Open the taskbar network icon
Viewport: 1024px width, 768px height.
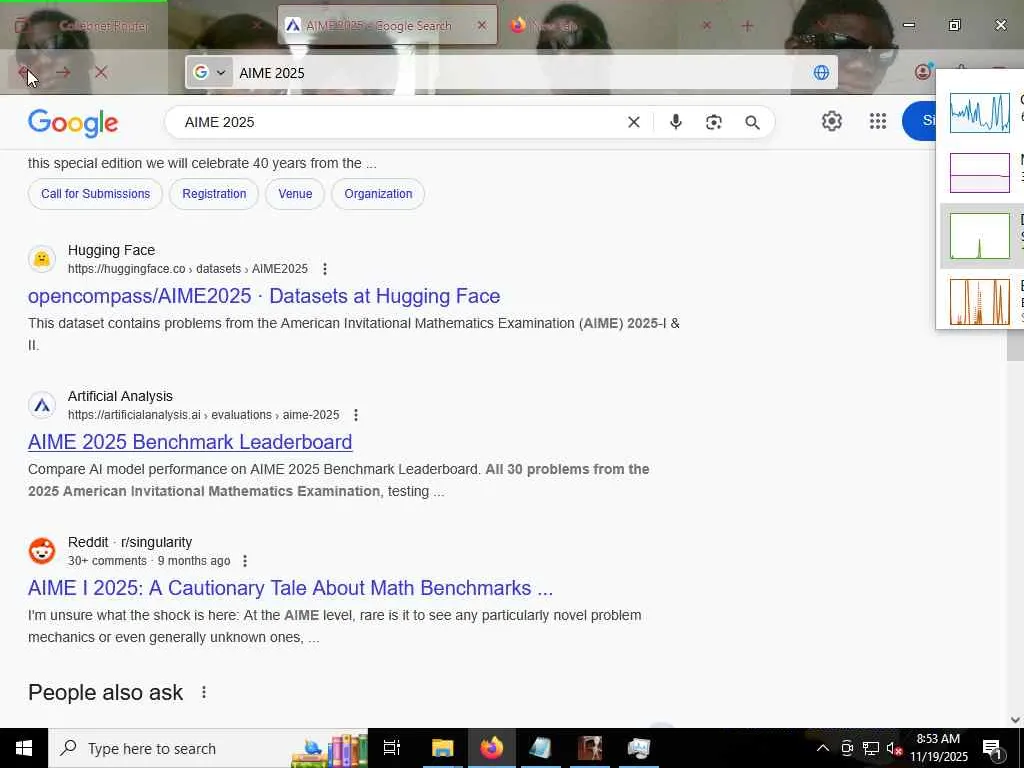coord(871,748)
